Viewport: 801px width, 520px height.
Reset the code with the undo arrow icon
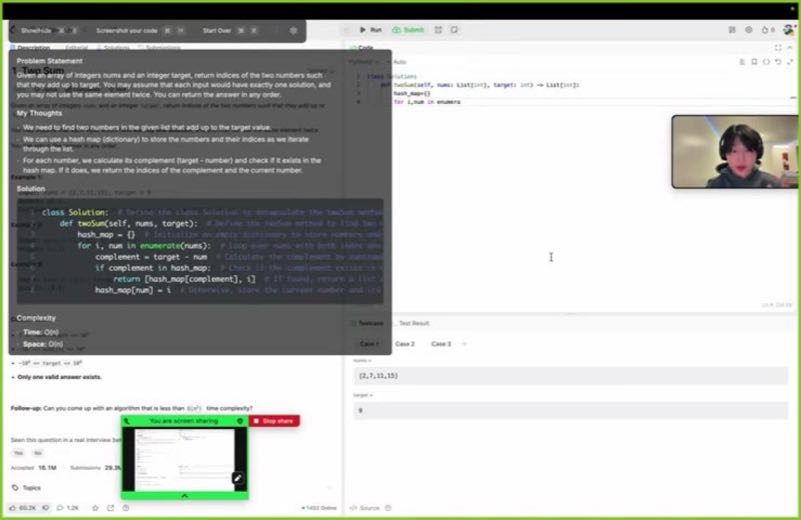[x=778, y=62]
